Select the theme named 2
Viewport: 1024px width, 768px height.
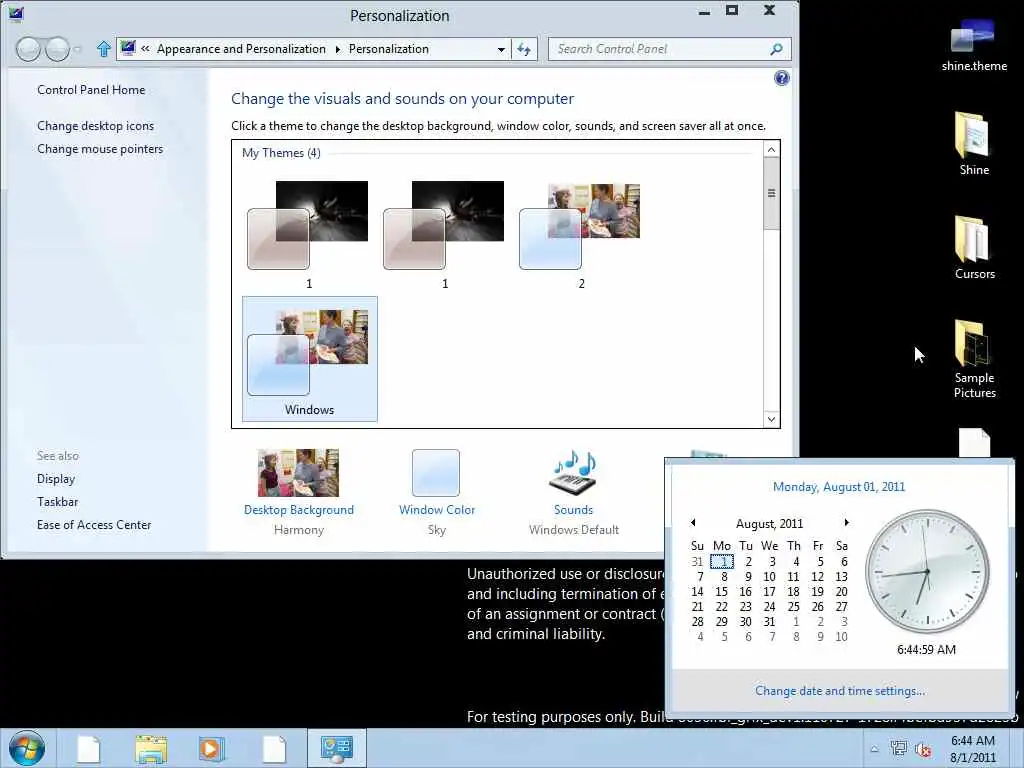581,234
